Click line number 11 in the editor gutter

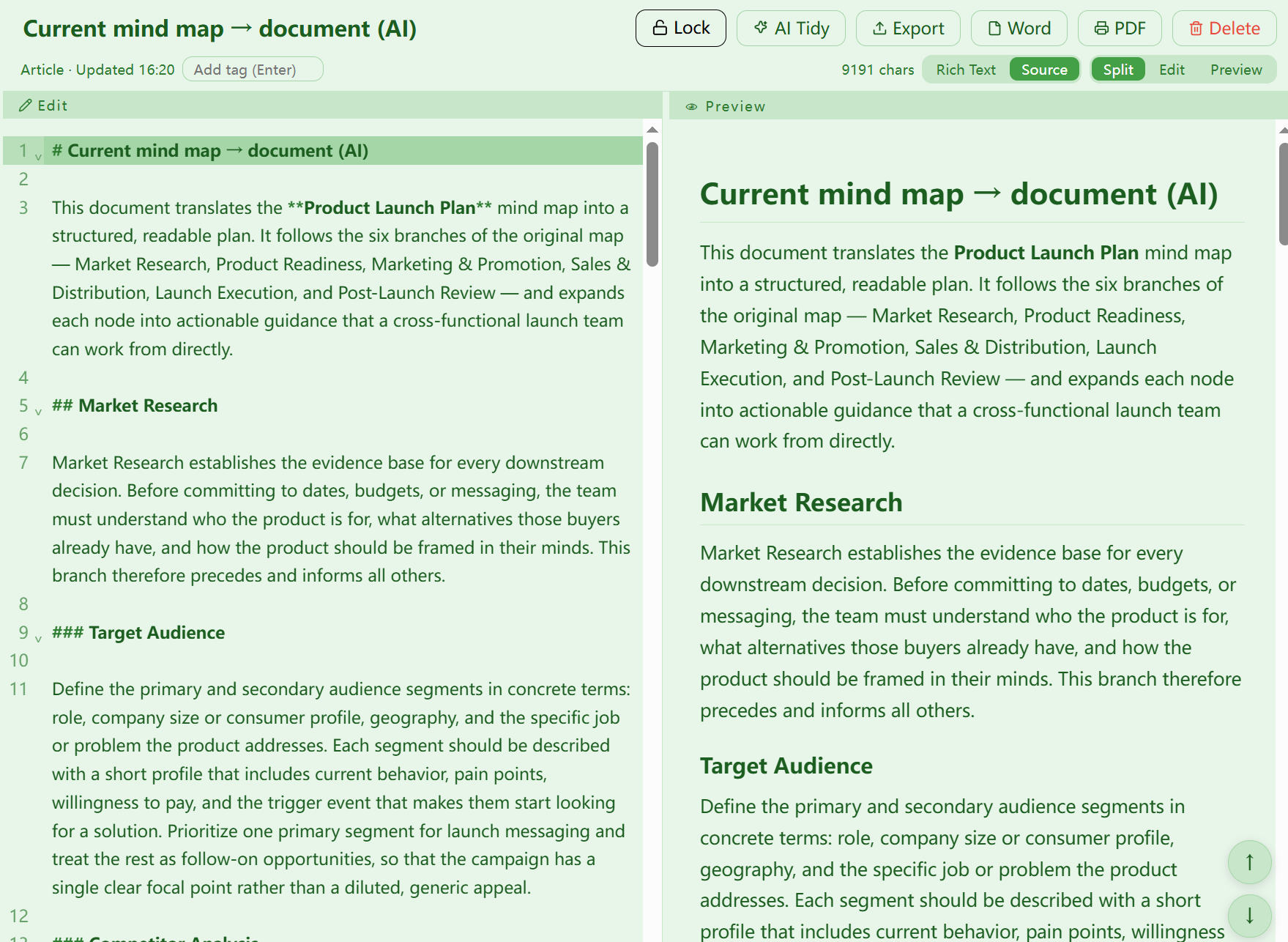19,689
